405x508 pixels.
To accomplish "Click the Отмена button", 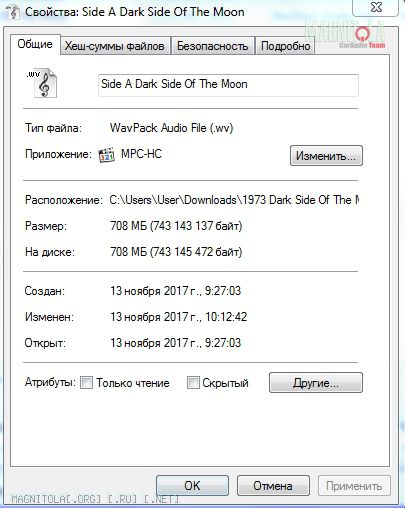I will [273, 485].
